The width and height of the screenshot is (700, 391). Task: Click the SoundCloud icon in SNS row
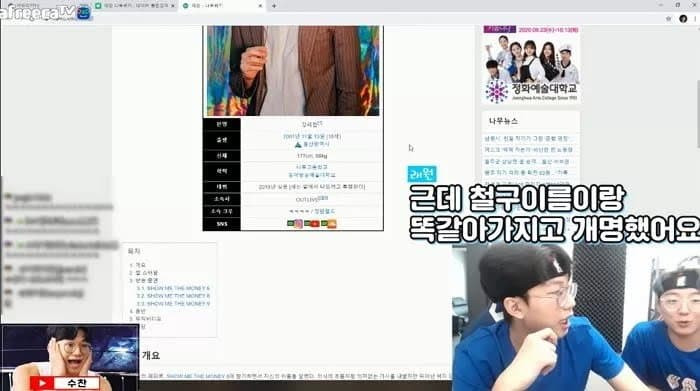pyautogui.click(x=331, y=224)
